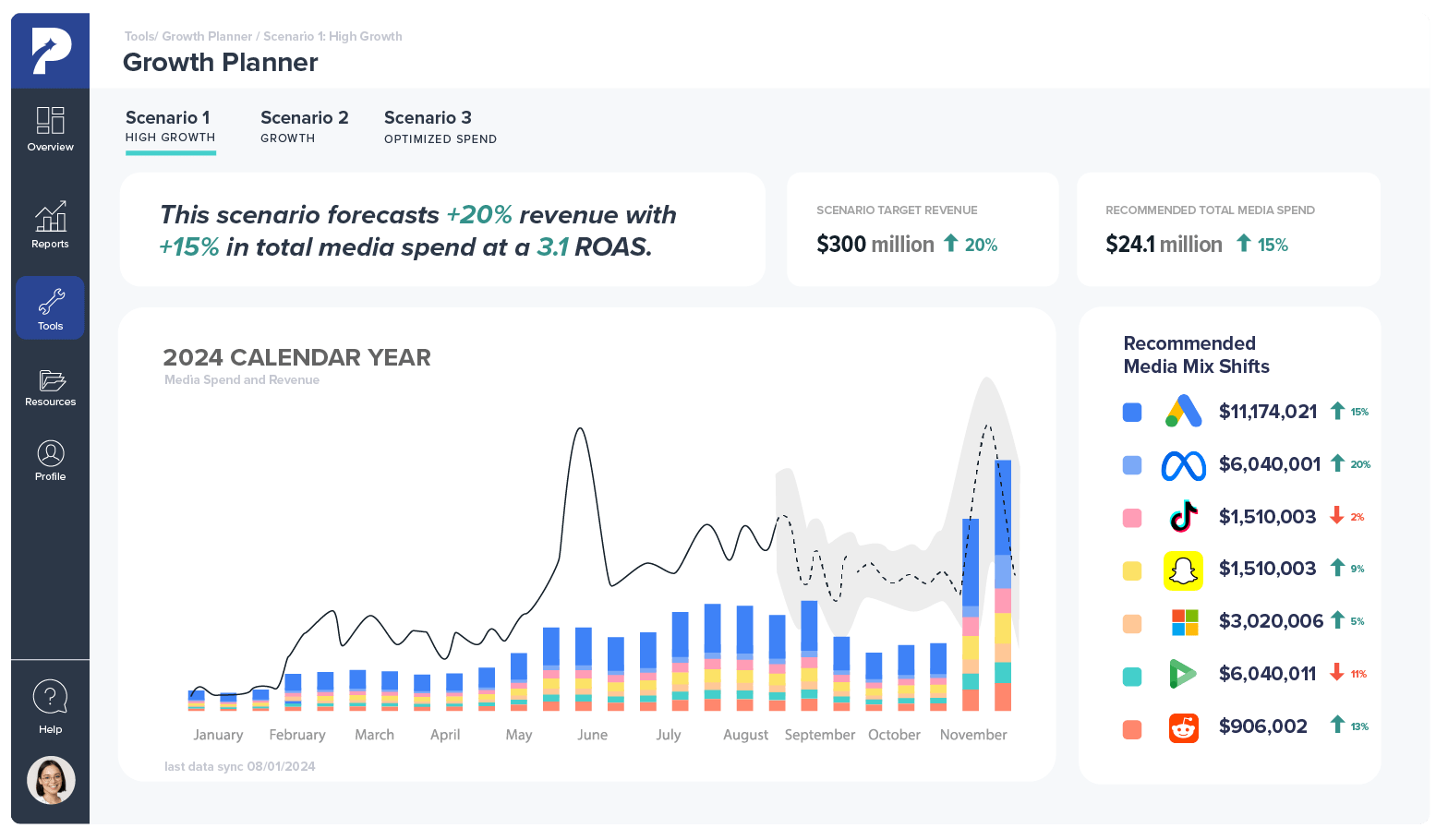The width and height of the screenshot is (1448, 840).
Task: Click the up arrow next to $3,020,006
Action: pyautogui.click(x=1337, y=620)
